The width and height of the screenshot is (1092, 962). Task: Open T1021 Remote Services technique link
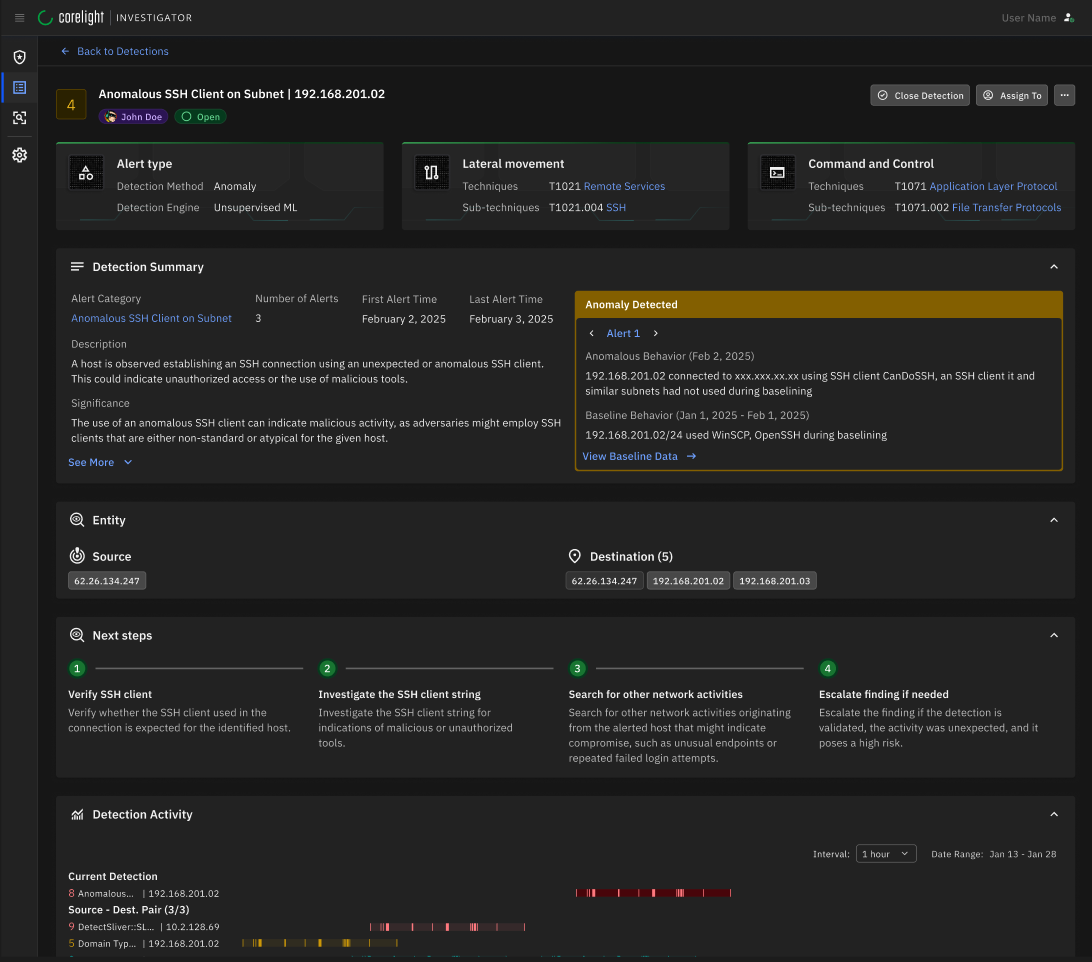tap(624, 186)
